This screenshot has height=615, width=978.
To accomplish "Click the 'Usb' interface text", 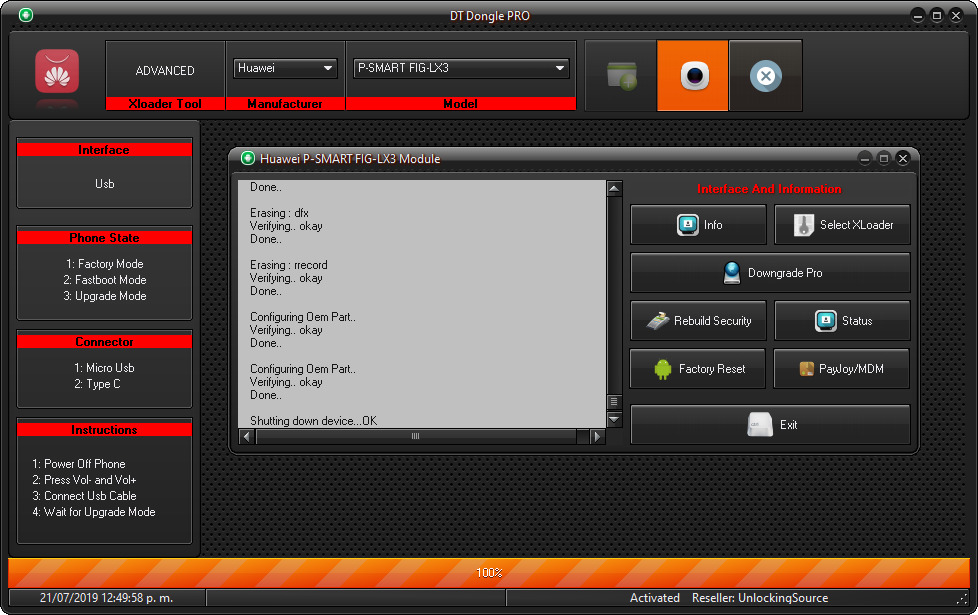I will pos(105,184).
